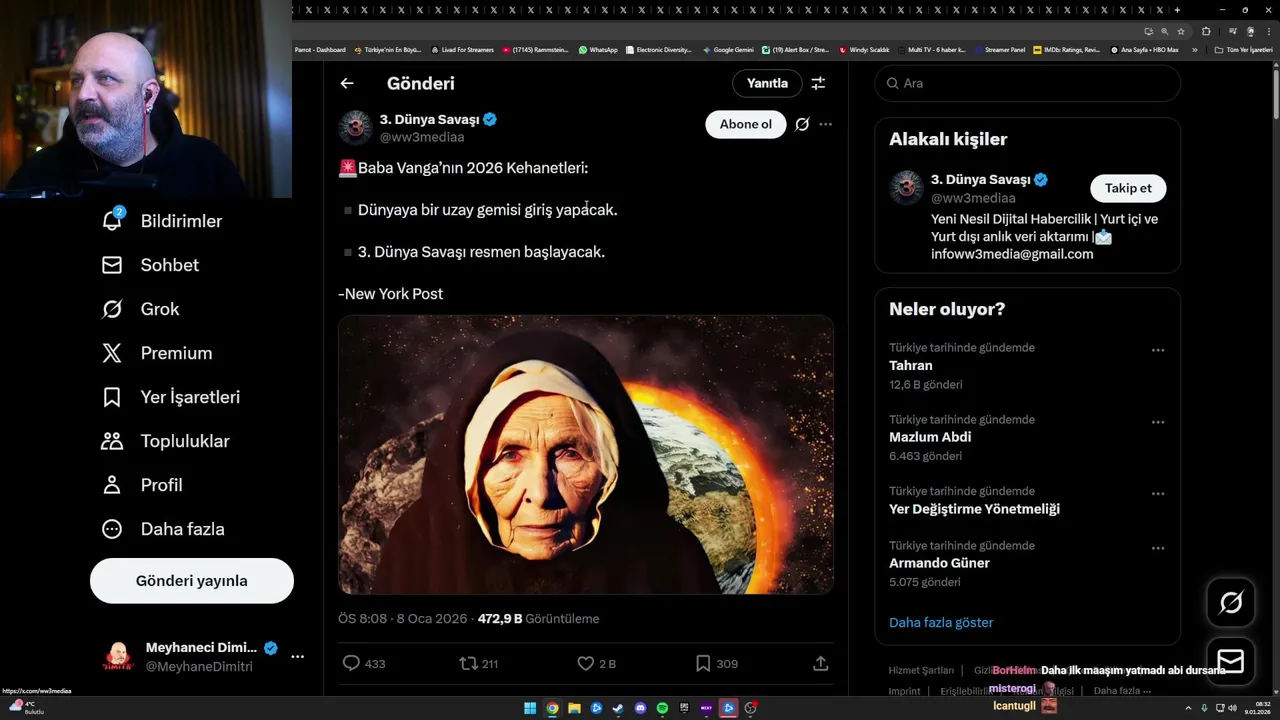Viewport: 1280px width, 720px height.
Task: Click Discord icon in the taskbar
Action: coord(640,708)
